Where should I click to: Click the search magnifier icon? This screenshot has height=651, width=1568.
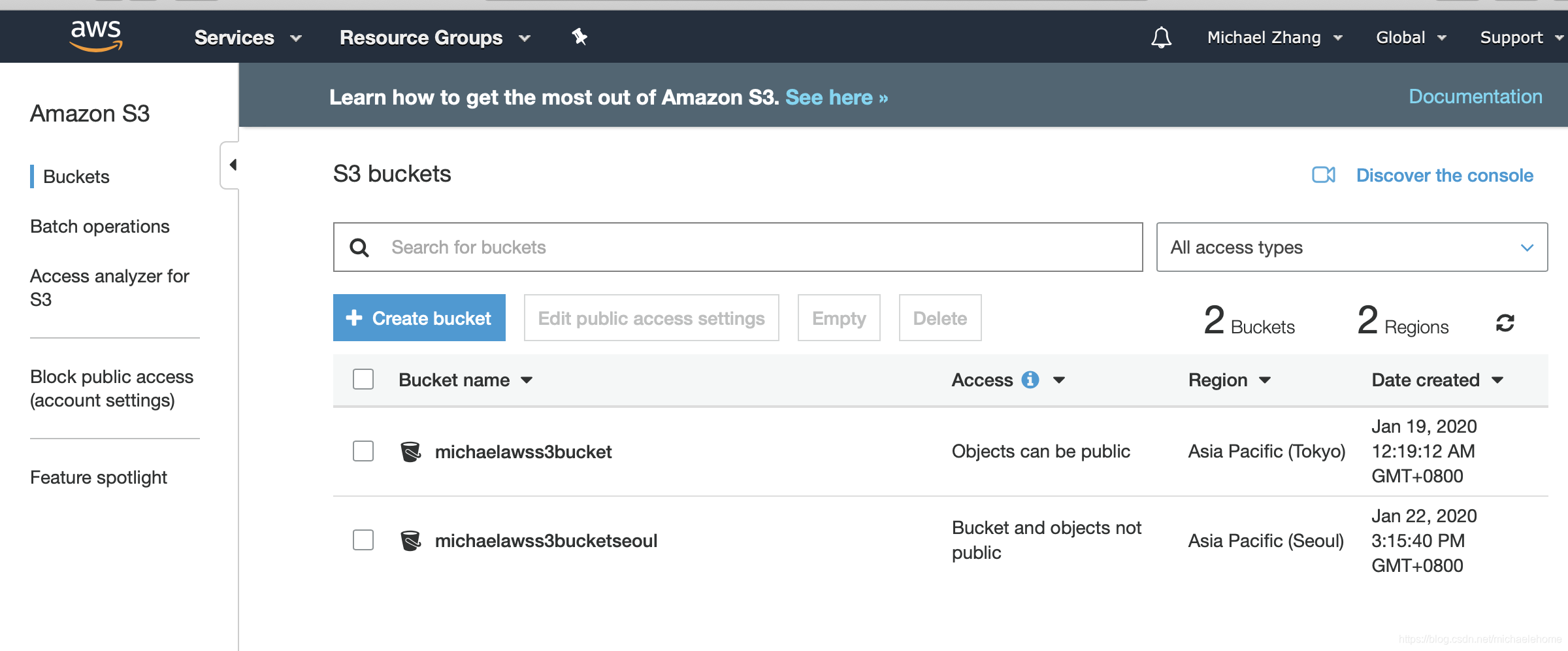click(359, 248)
